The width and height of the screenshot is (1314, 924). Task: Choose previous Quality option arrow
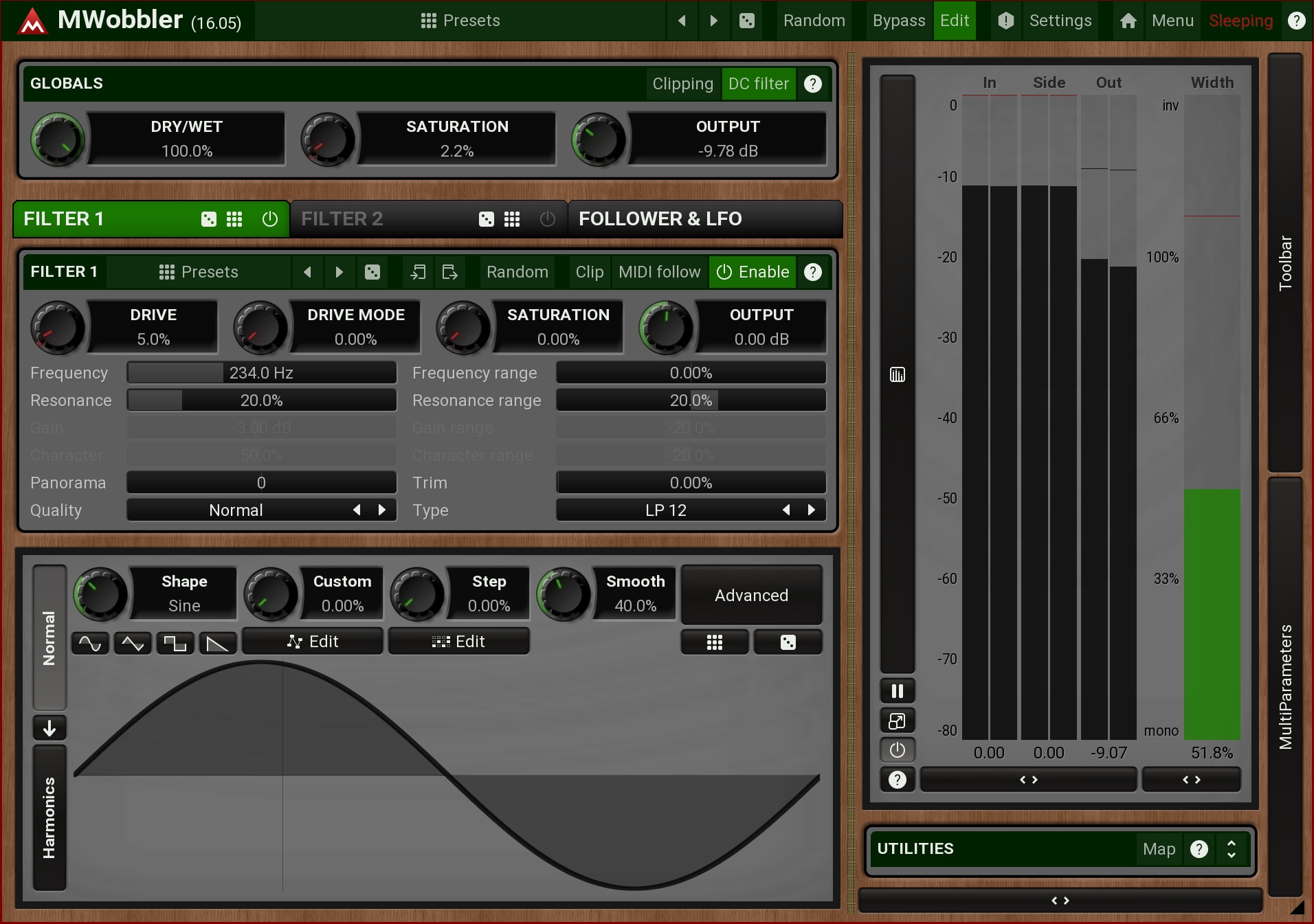(357, 510)
